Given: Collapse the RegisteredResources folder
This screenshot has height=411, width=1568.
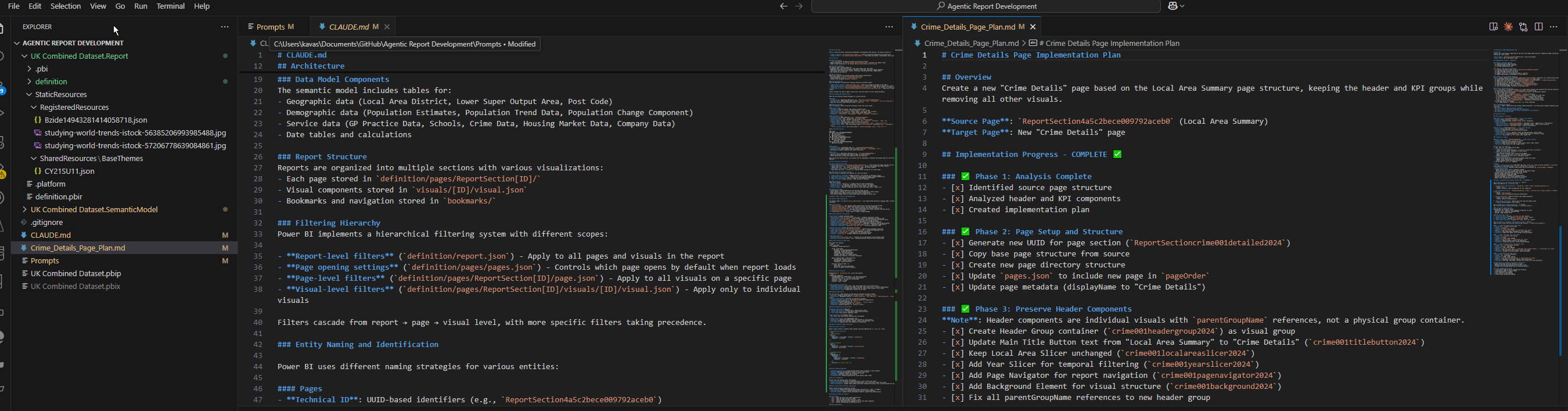Looking at the screenshot, I should pos(34,108).
